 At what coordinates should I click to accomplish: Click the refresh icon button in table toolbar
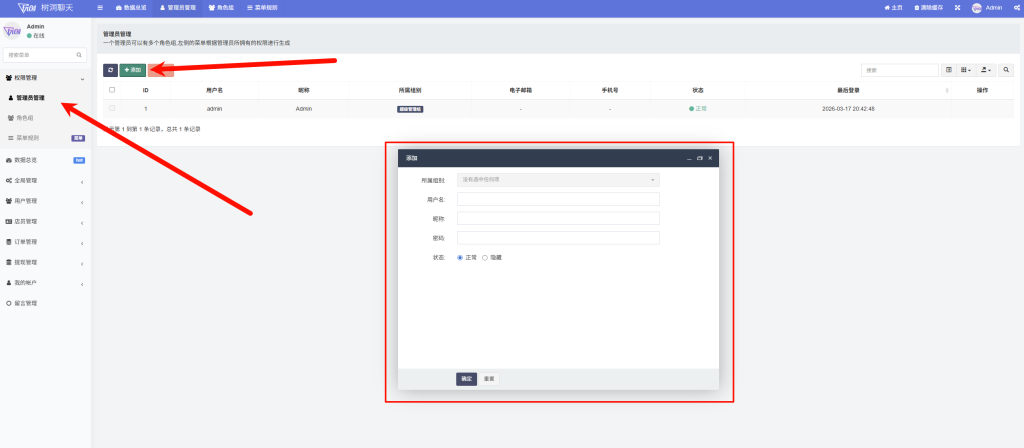tap(110, 70)
